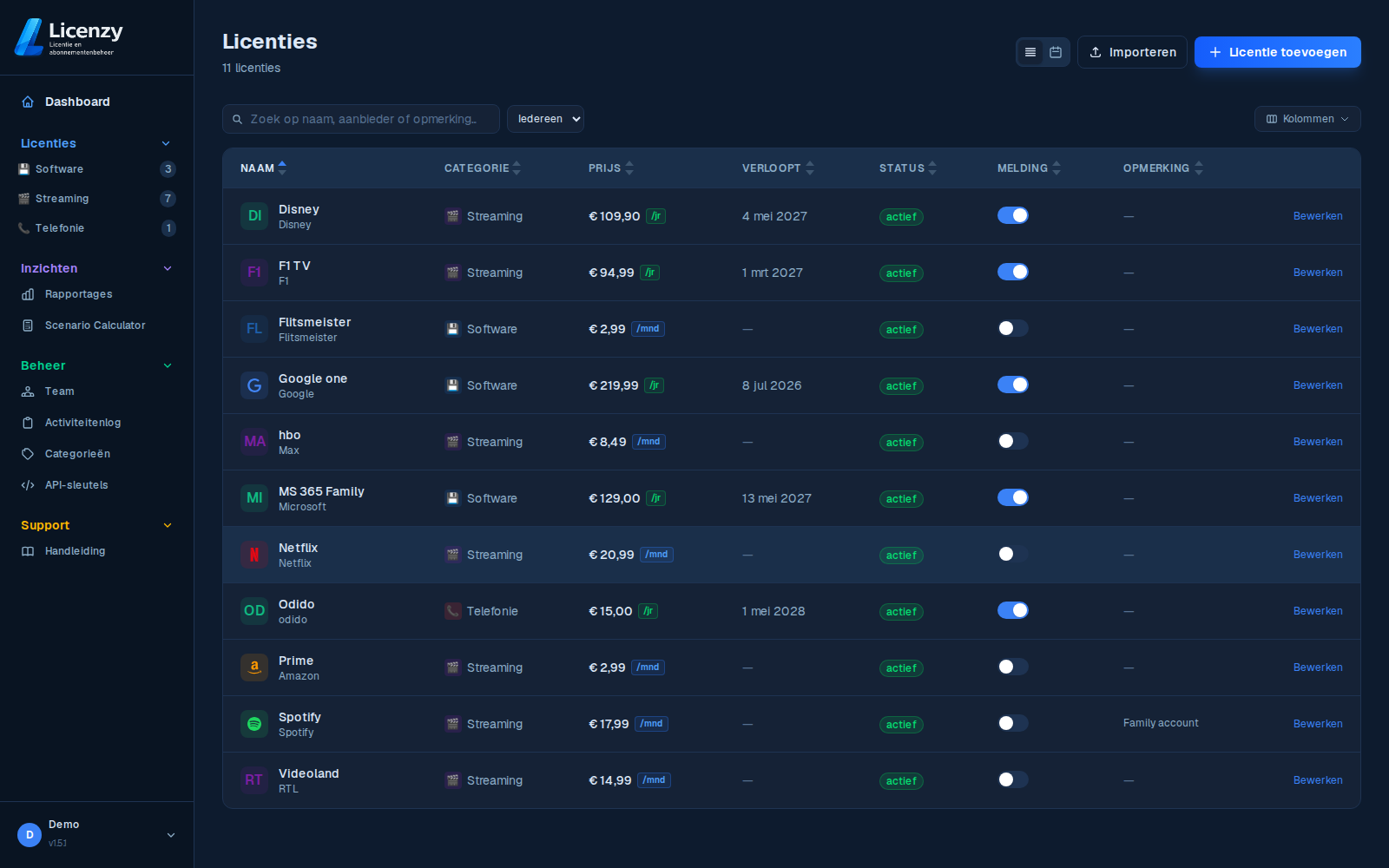Go to Rapportages page
This screenshot has height=868, width=1389.
coord(96,294)
